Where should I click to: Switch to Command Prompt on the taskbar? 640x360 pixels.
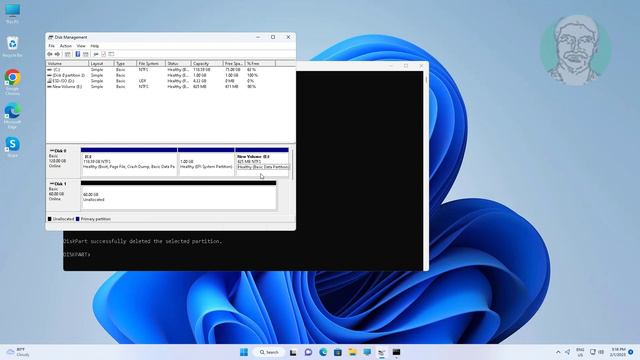(396, 352)
